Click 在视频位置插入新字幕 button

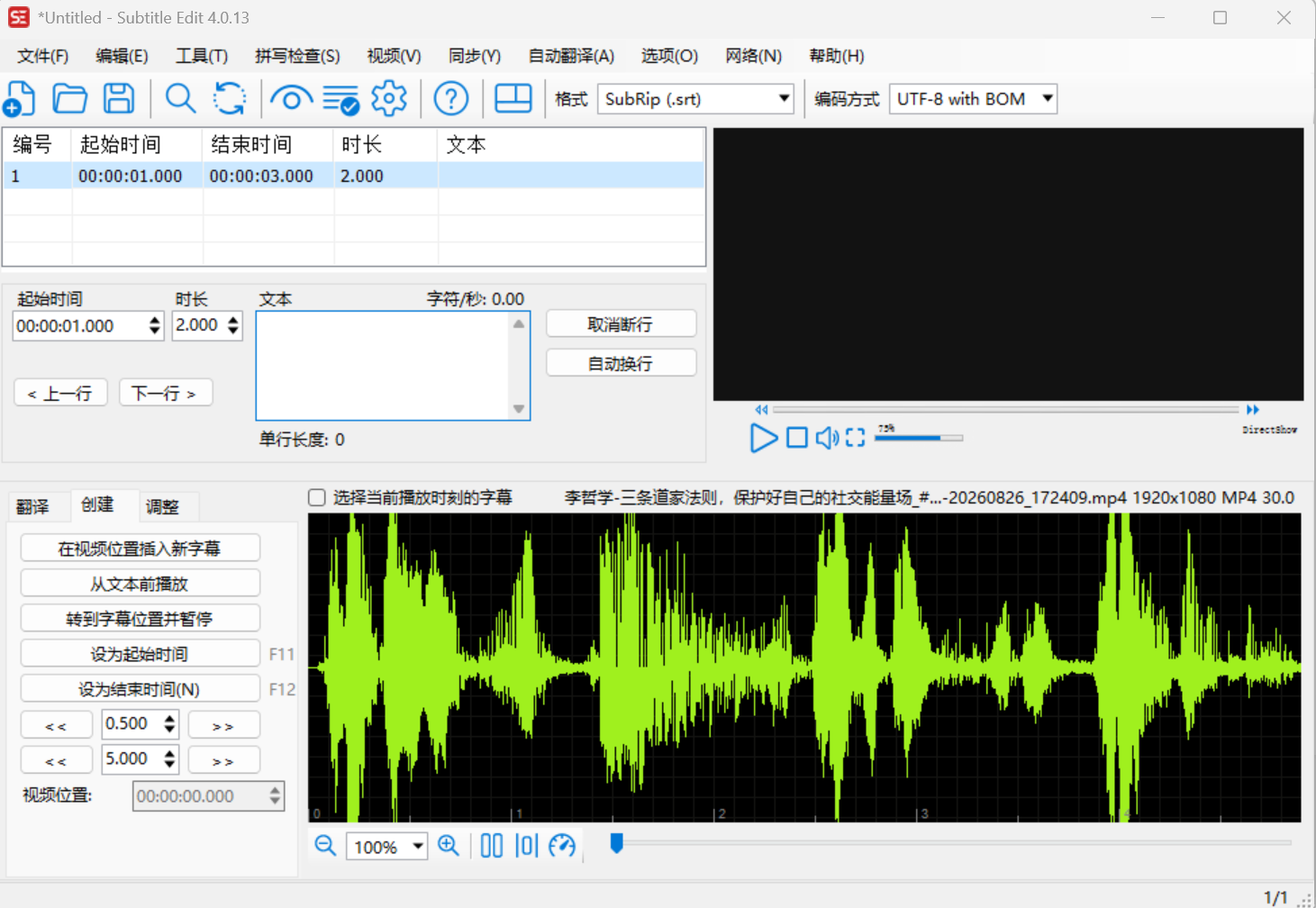(x=140, y=548)
